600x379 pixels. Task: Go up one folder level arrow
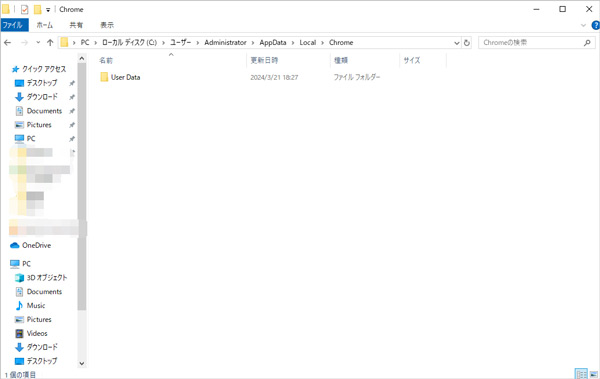50,42
